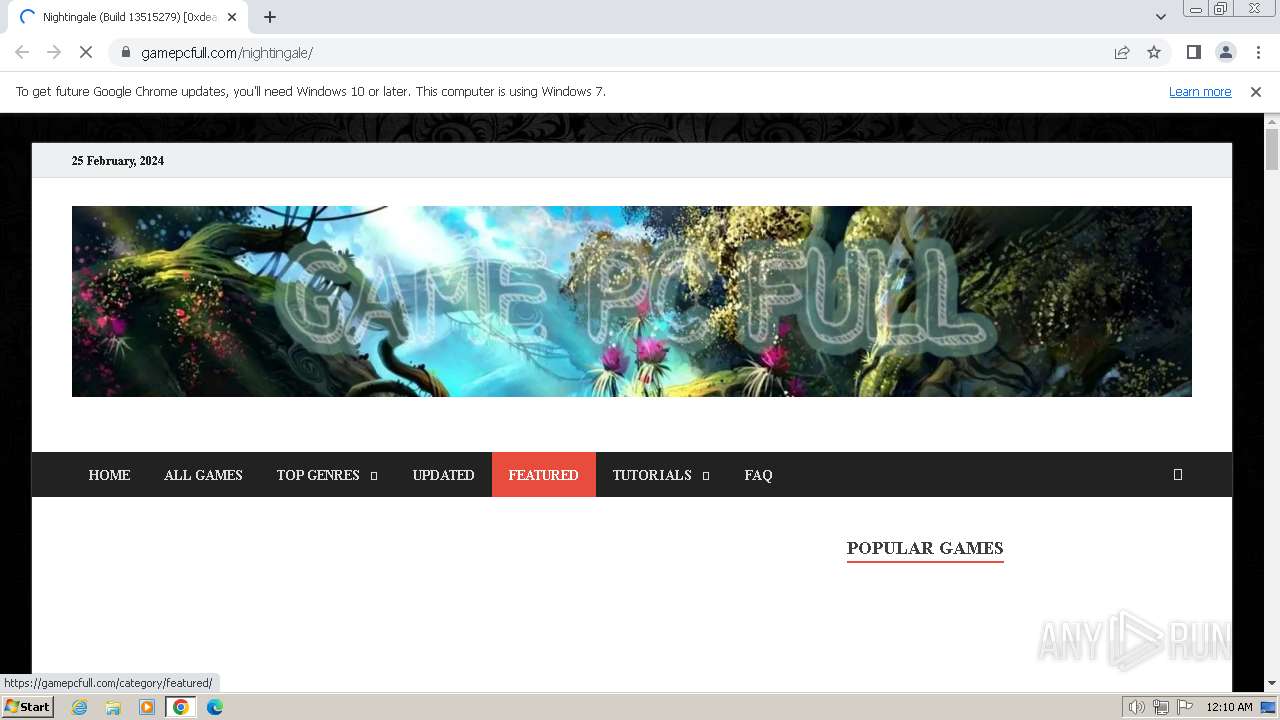Expand TUTORIALS submenu arrow

coord(706,476)
